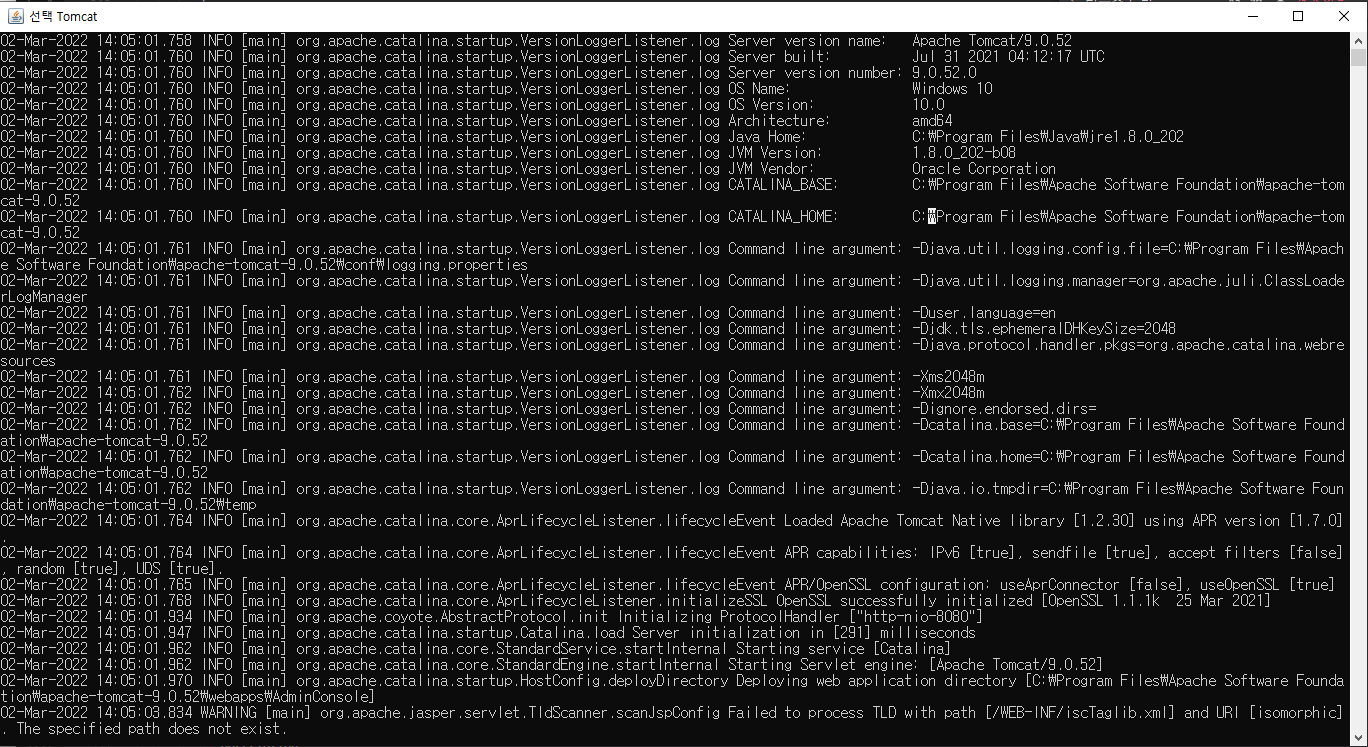Click the scrollbar up arrow
This screenshot has width=1368, height=747.
tap(1359, 40)
